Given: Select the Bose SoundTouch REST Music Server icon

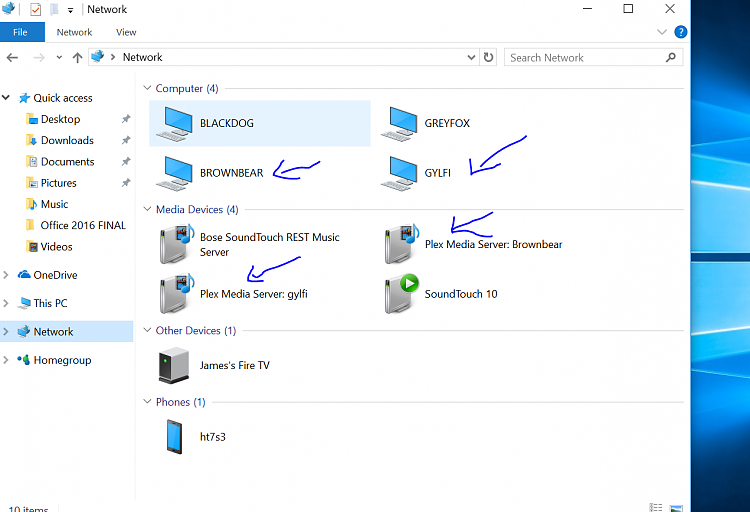Looking at the screenshot, I should coord(176,245).
